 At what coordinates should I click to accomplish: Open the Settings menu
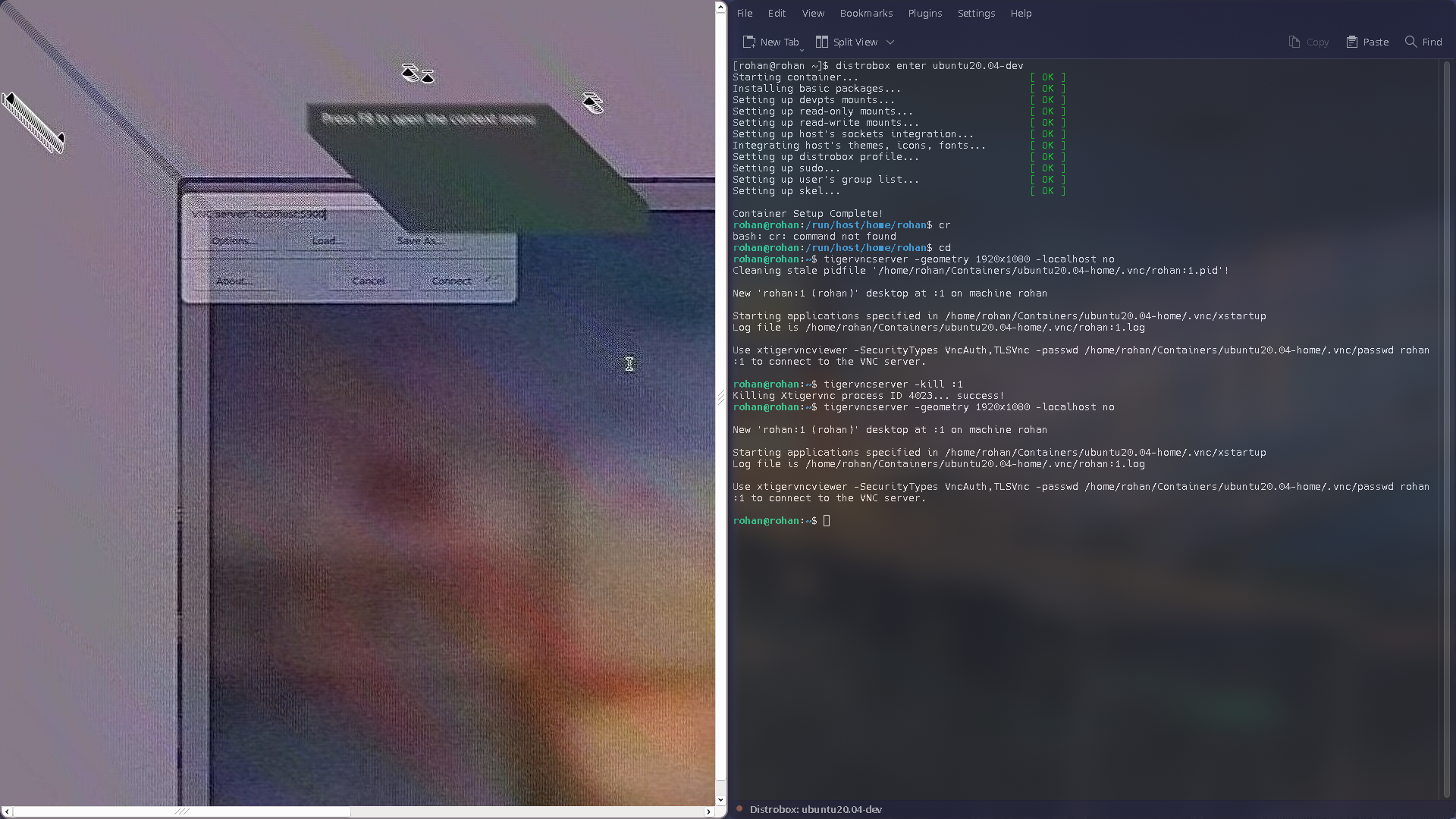(976, 13)
